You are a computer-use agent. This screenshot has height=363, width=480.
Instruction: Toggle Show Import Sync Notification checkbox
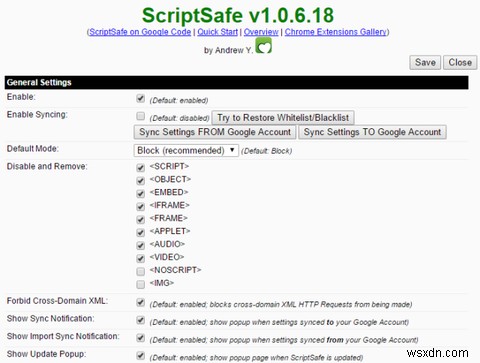tap(141, 338)
